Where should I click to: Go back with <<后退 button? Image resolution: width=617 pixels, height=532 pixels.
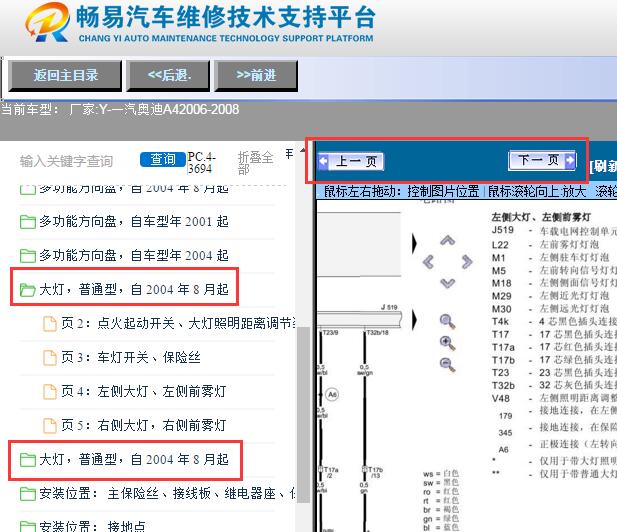click(169, 76)
